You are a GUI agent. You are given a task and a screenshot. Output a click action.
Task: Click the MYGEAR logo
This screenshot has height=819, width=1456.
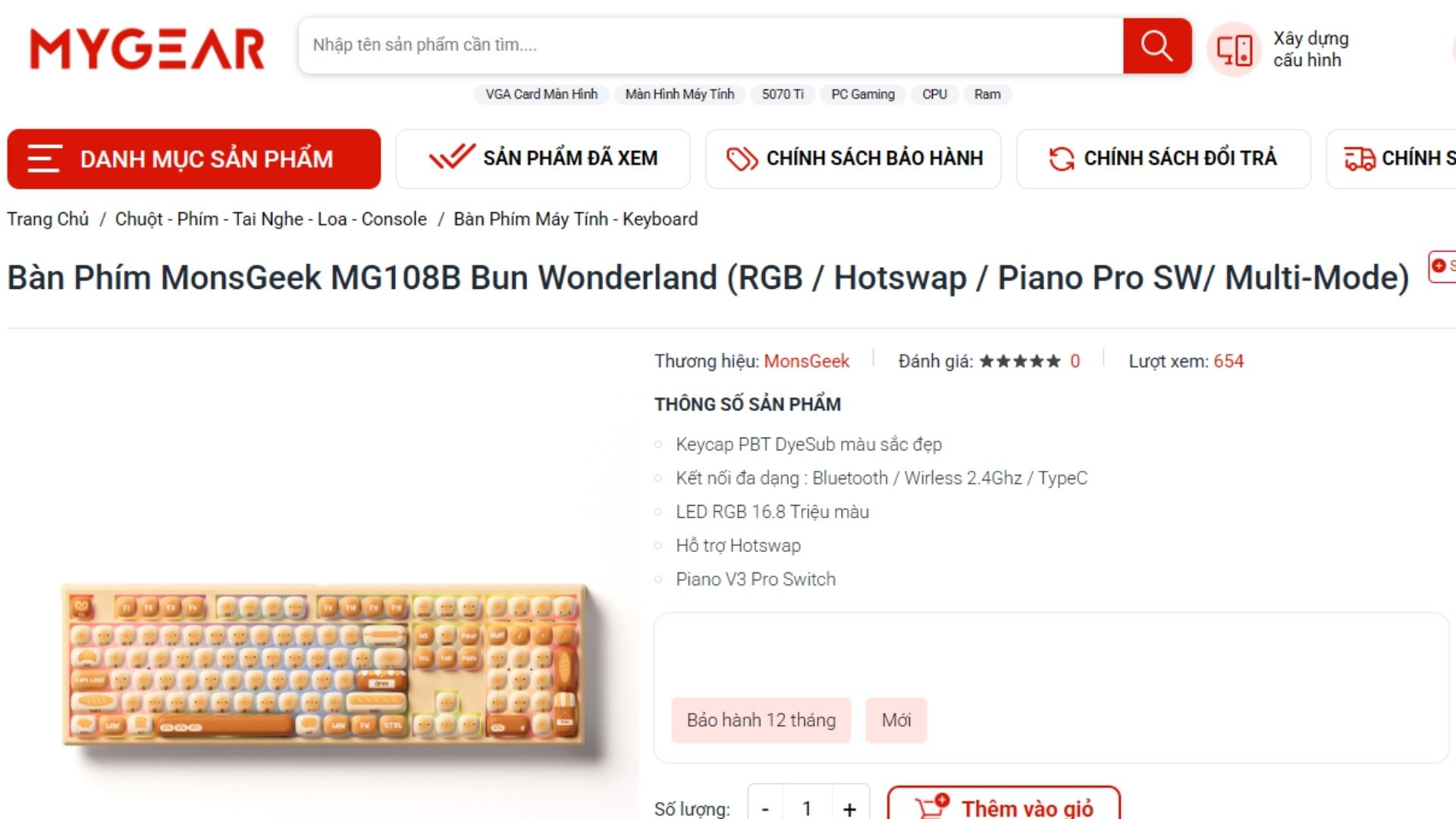click(x=147, y=49)
